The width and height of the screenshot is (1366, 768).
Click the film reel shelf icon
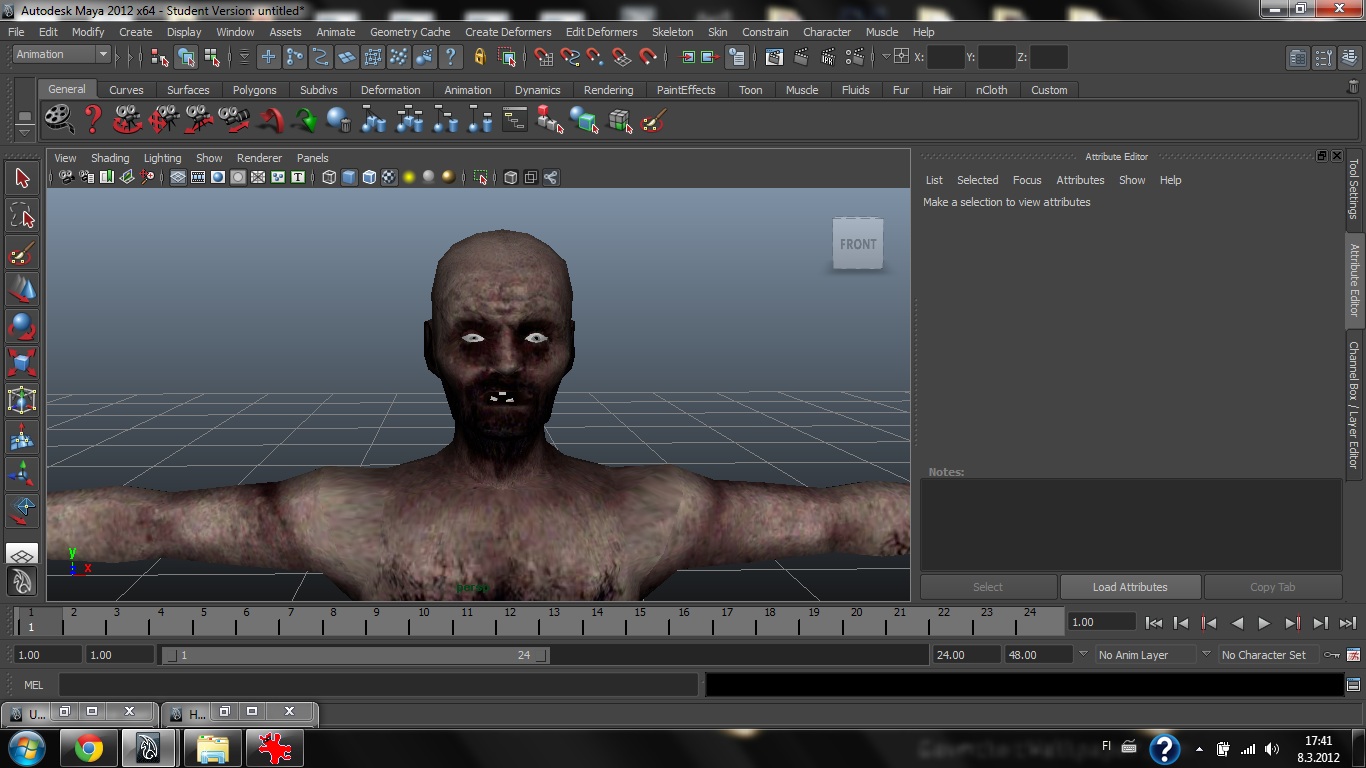[59, 121]
